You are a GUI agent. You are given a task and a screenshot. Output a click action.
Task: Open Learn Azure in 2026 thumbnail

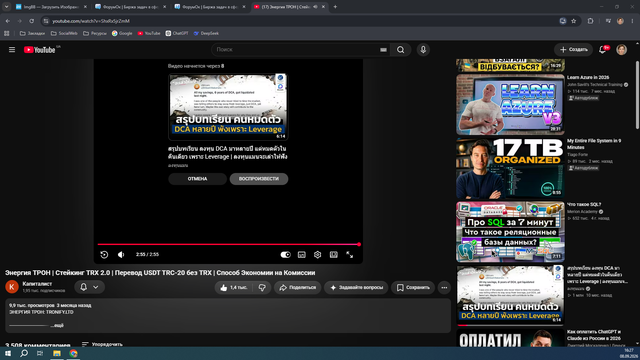click(x=510, y=104)
